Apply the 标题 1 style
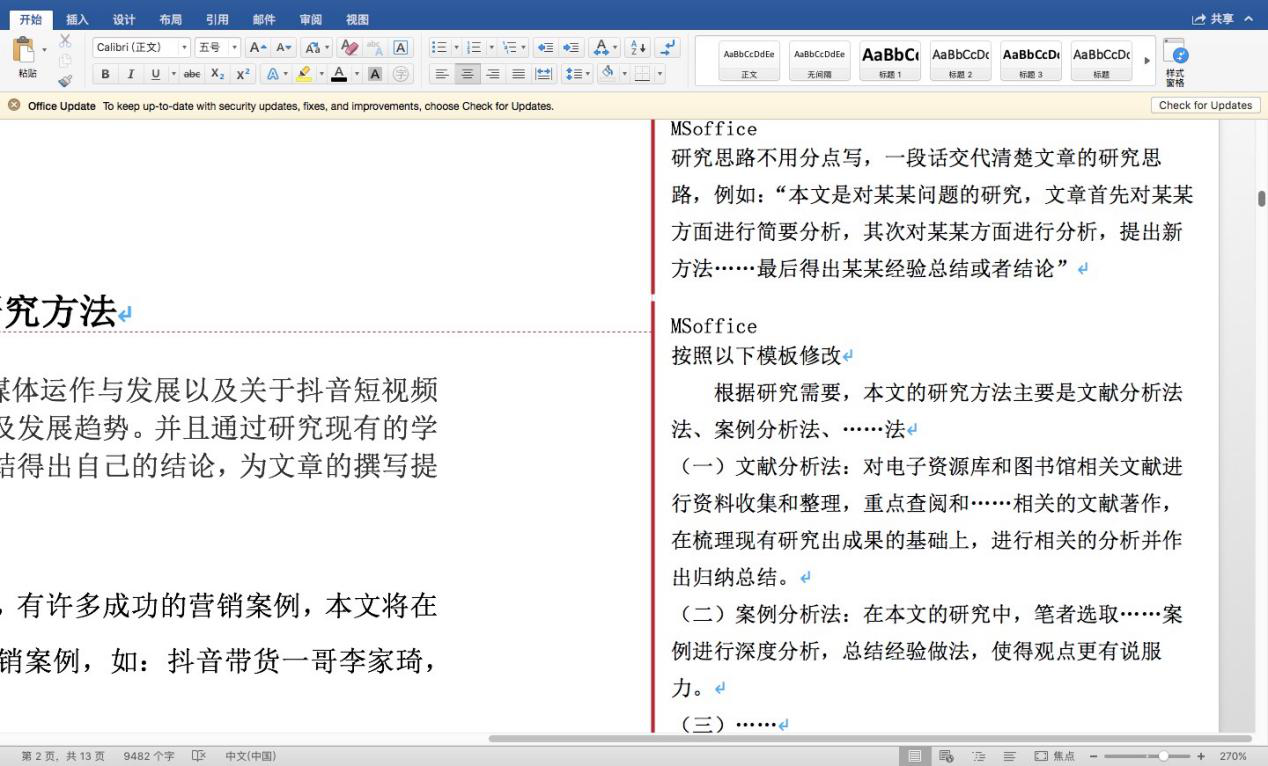Image resolution: width=1268 pixels, height=766 pixels. click(890, 62)
